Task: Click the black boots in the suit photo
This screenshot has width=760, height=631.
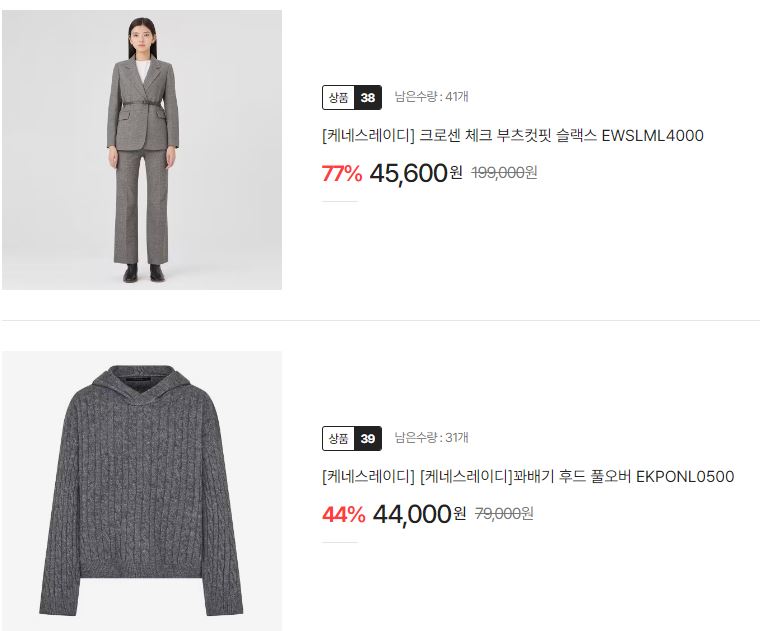Action: coord(143,273)
